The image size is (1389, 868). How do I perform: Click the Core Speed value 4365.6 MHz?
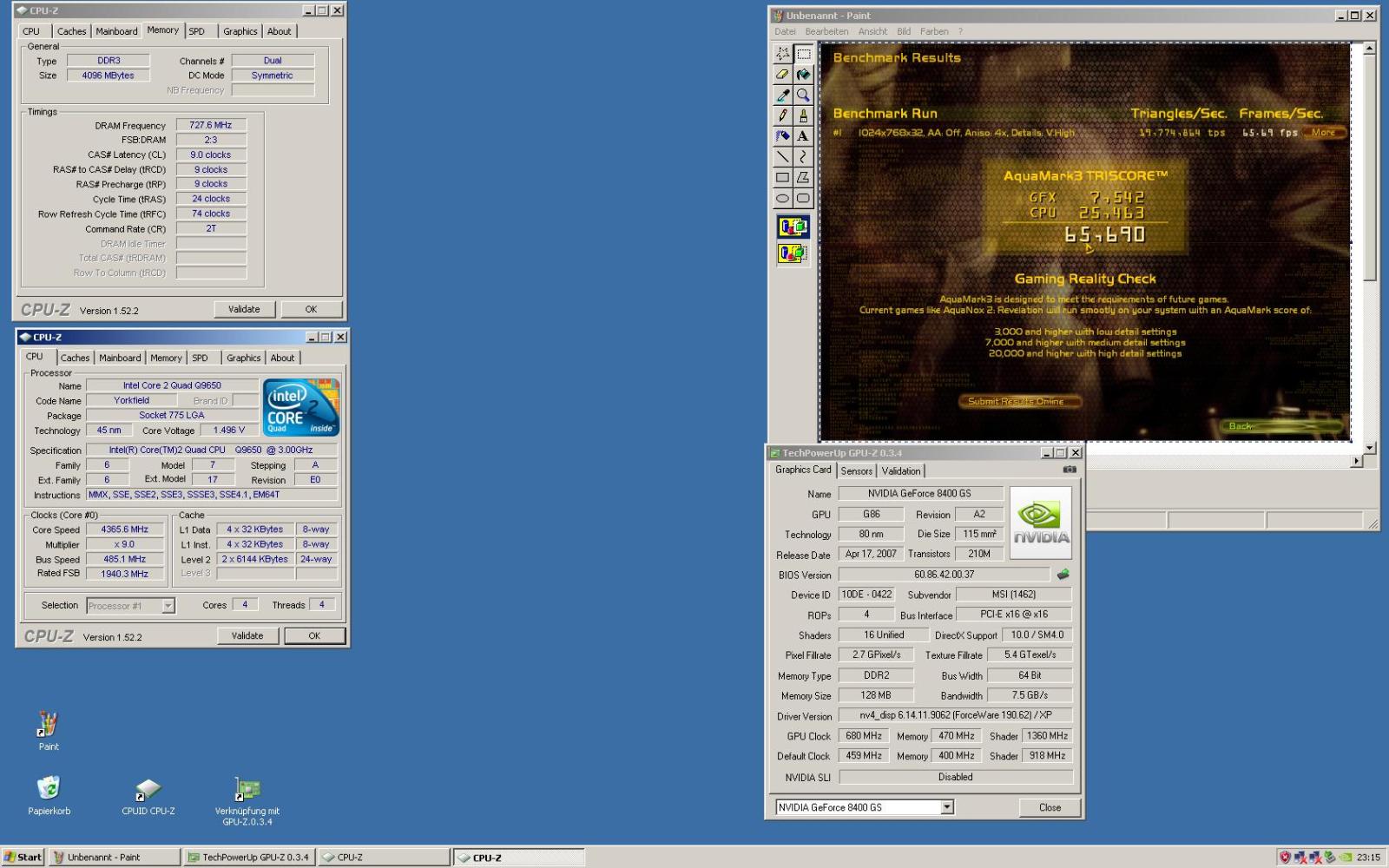click(x=125, y=529)
